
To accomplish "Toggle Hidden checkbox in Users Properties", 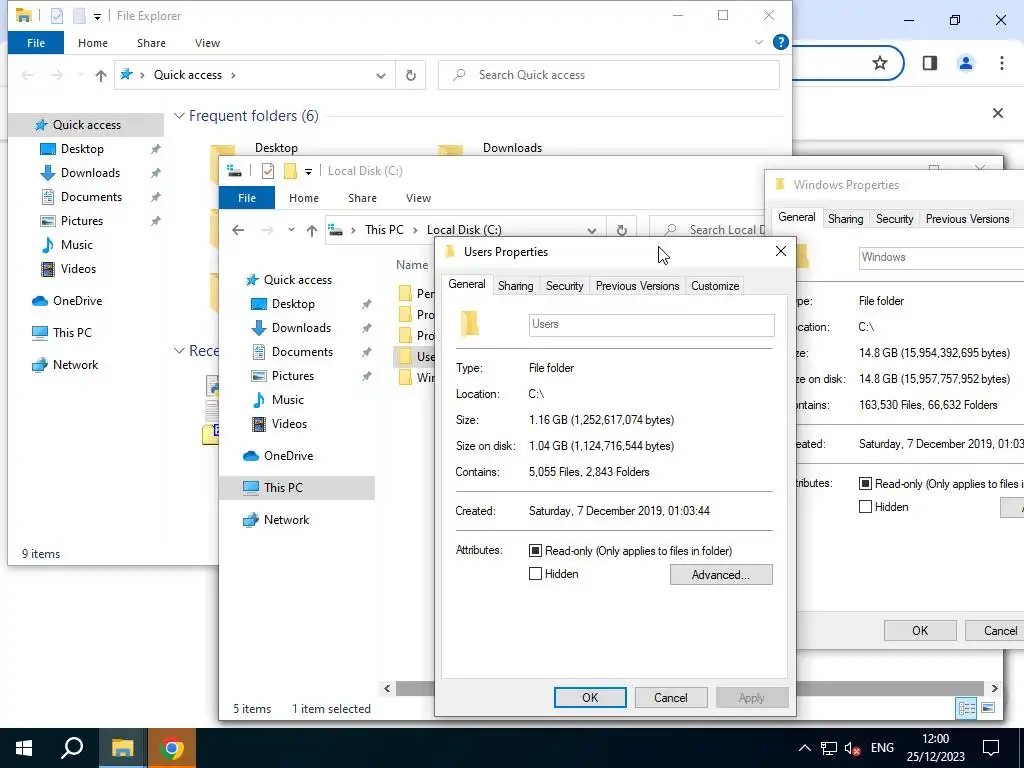I will tap(535, 574).
